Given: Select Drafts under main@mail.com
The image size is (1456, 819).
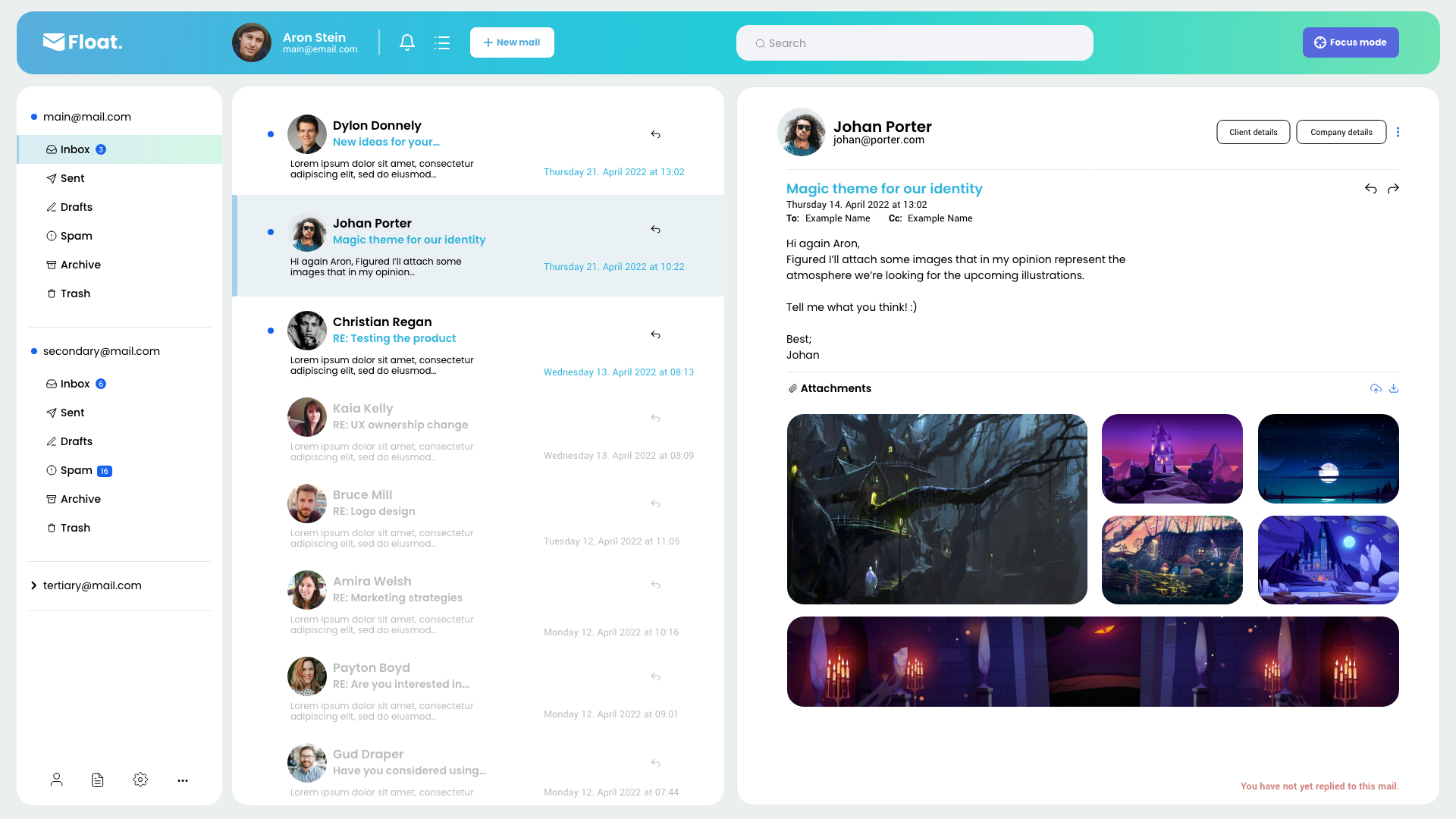Looking at the screenshot, I should coord(76,207).
